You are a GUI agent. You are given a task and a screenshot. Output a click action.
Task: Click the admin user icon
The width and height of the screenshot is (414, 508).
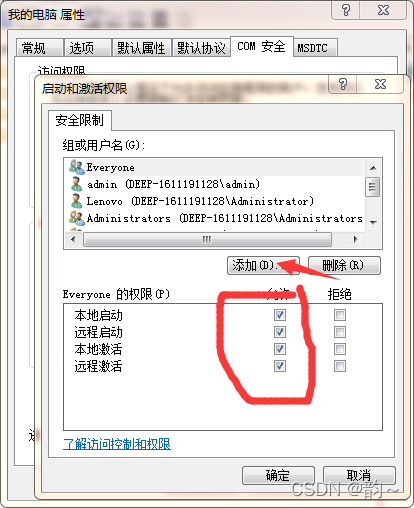(x=77, y=184)
